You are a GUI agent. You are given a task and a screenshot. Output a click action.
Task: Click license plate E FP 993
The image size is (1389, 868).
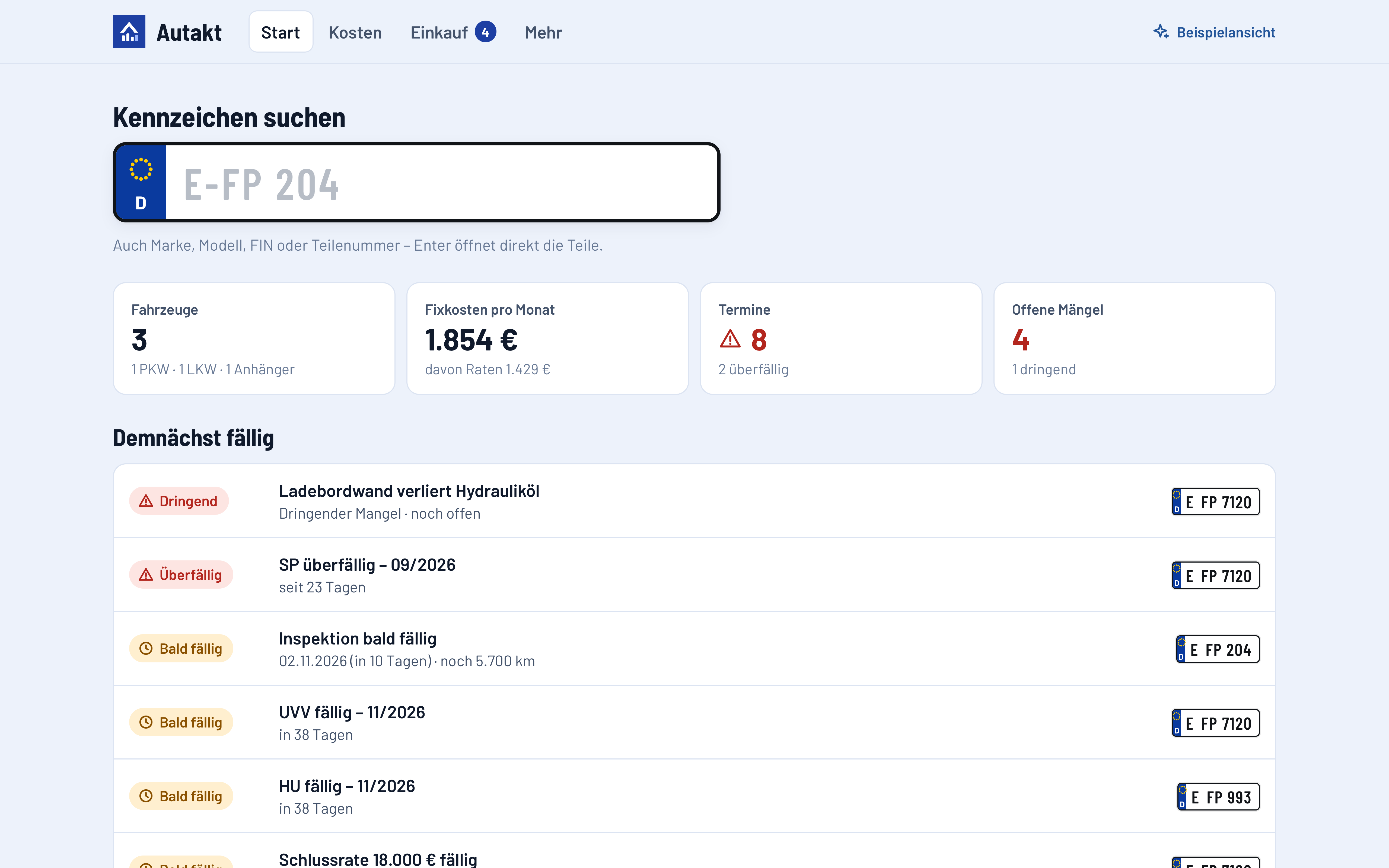[1219, 797]
